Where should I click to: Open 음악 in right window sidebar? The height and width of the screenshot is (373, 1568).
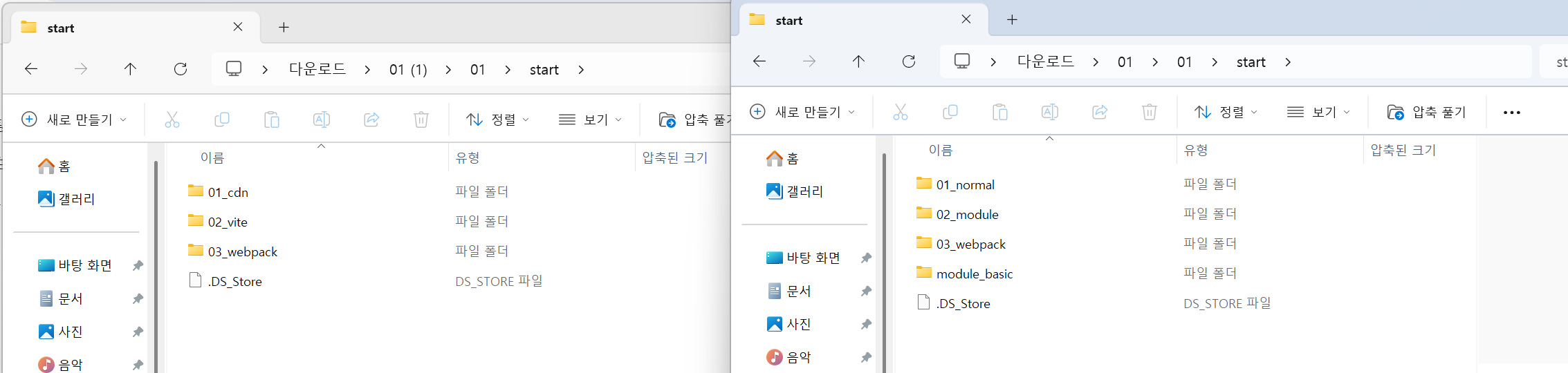pyautogui.click(x=788, y=357)
